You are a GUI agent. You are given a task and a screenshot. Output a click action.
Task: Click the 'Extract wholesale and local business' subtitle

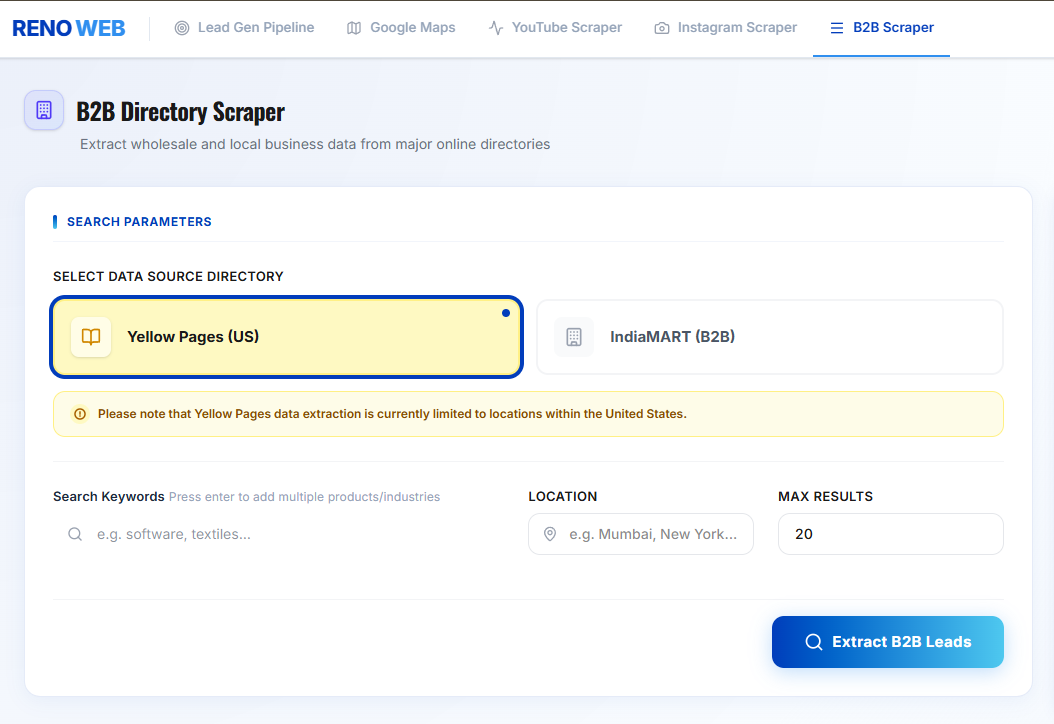[315, 144]
